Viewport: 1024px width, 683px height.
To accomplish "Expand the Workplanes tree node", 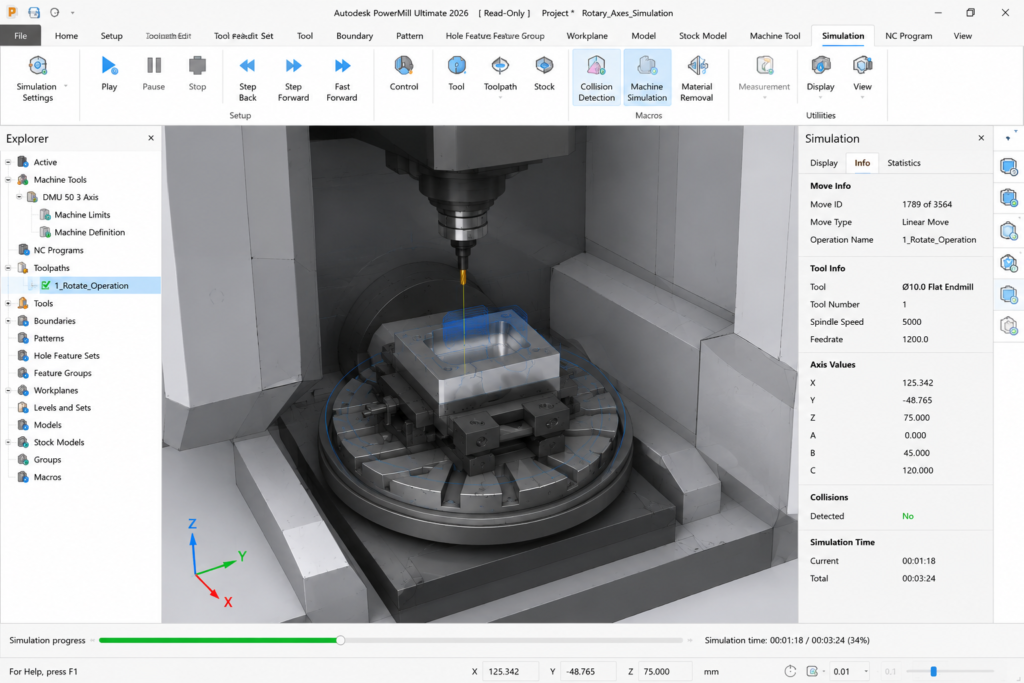I will tap(8, 390).
